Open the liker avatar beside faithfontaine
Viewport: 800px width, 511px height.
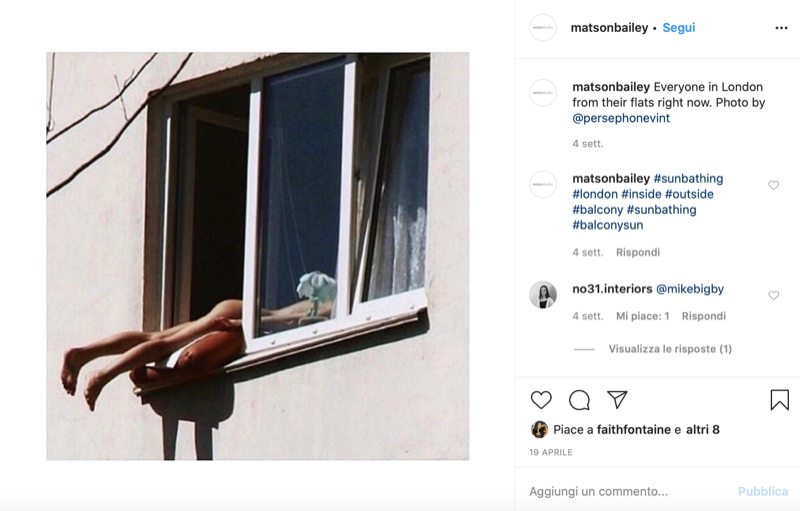click(x=539, y=429)
